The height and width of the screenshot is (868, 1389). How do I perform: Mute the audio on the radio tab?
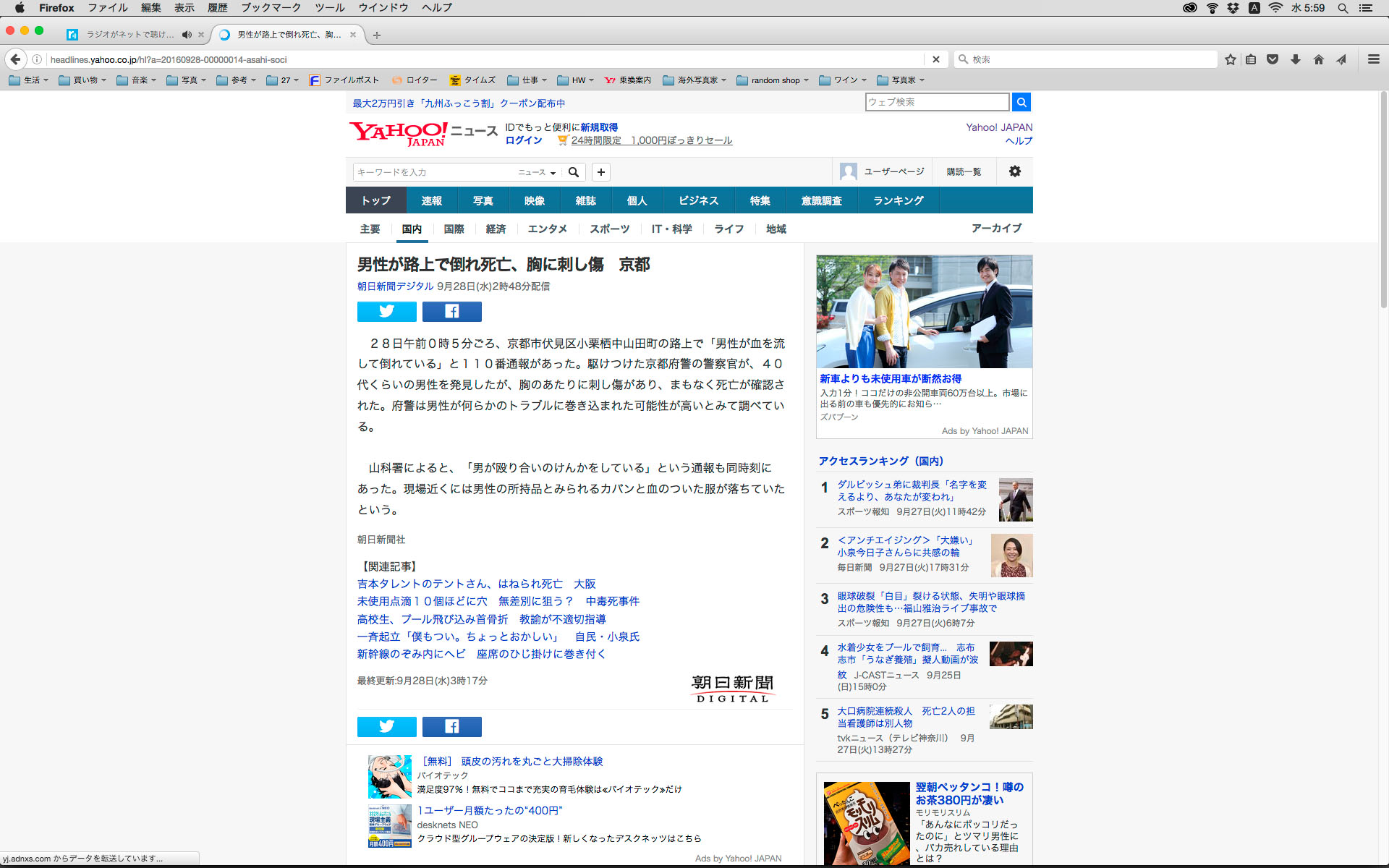click(187, 34)
